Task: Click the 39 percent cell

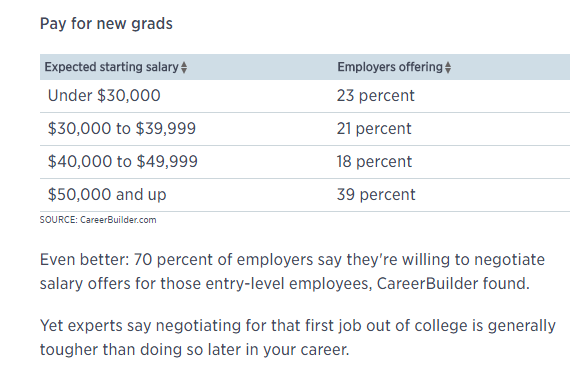Action: [x=376, y=195]
